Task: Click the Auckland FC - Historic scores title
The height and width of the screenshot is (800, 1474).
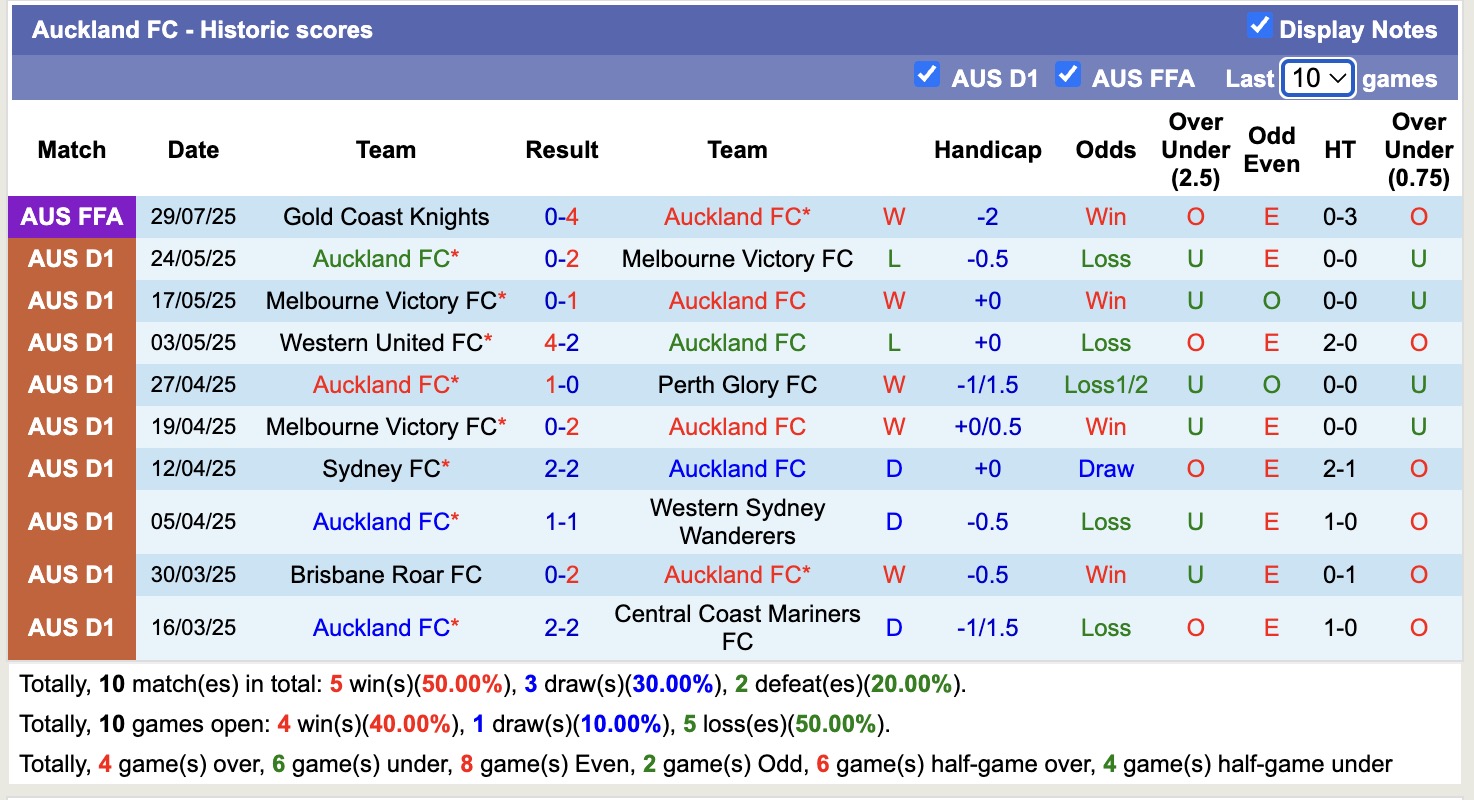Action: coord(204,29)
